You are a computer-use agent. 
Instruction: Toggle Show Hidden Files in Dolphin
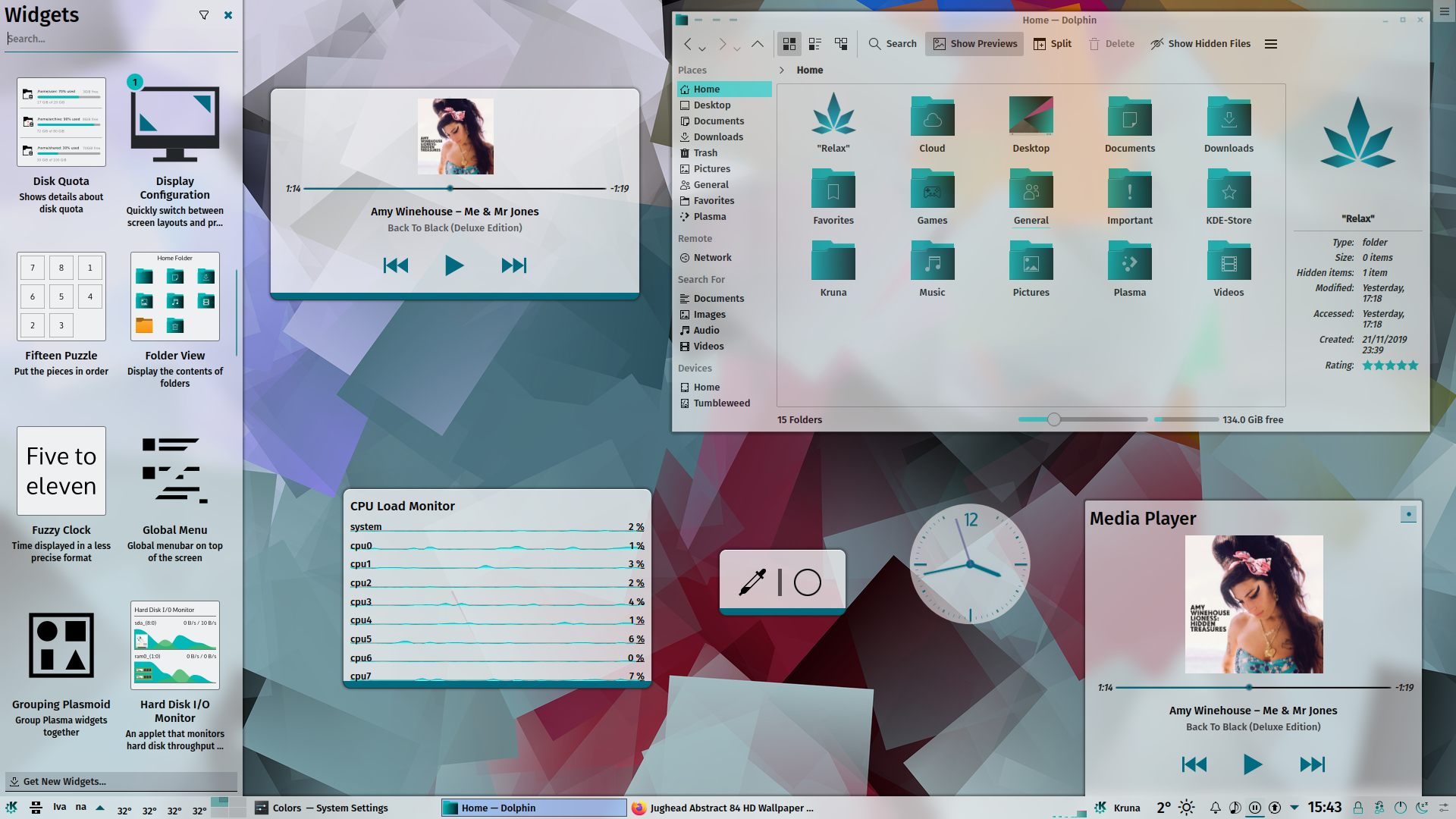(x=1200, y=43)
